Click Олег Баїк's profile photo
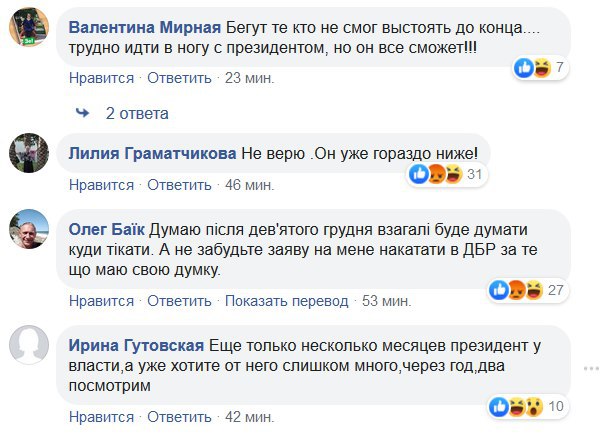The width and height of the screenshot is (612, 445). point(30,230)
